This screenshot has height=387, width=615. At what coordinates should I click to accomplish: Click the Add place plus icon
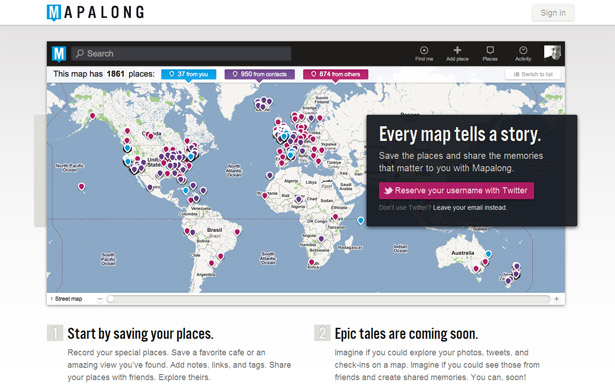(457, 50)
